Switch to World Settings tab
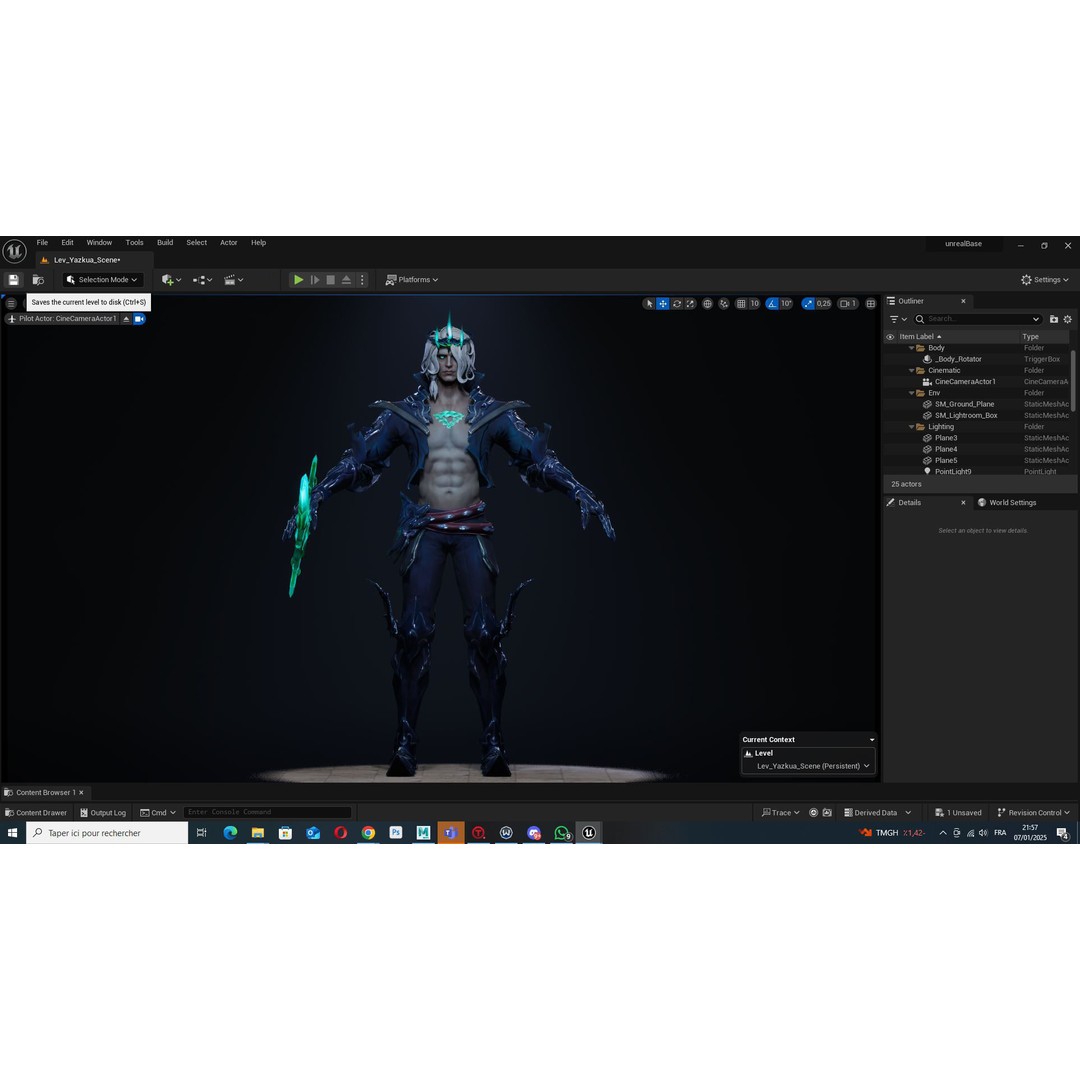The width and height of the screenshot is (1080, 1080). (x=1007, y=503)
